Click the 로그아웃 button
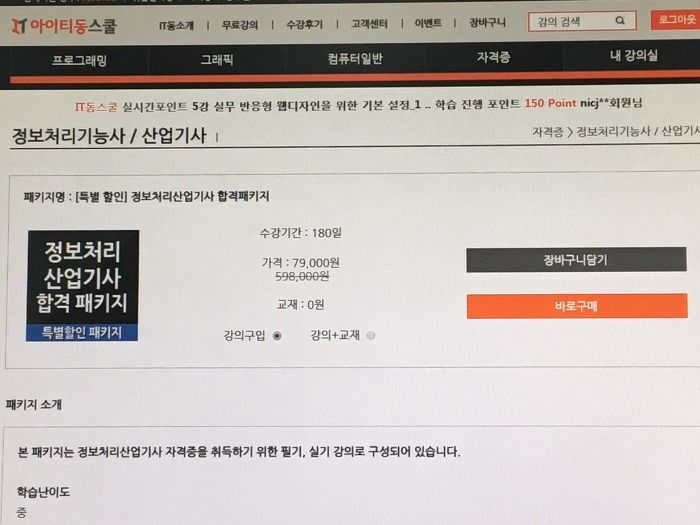Screen dimensions: 700x525 pos(676,20)
